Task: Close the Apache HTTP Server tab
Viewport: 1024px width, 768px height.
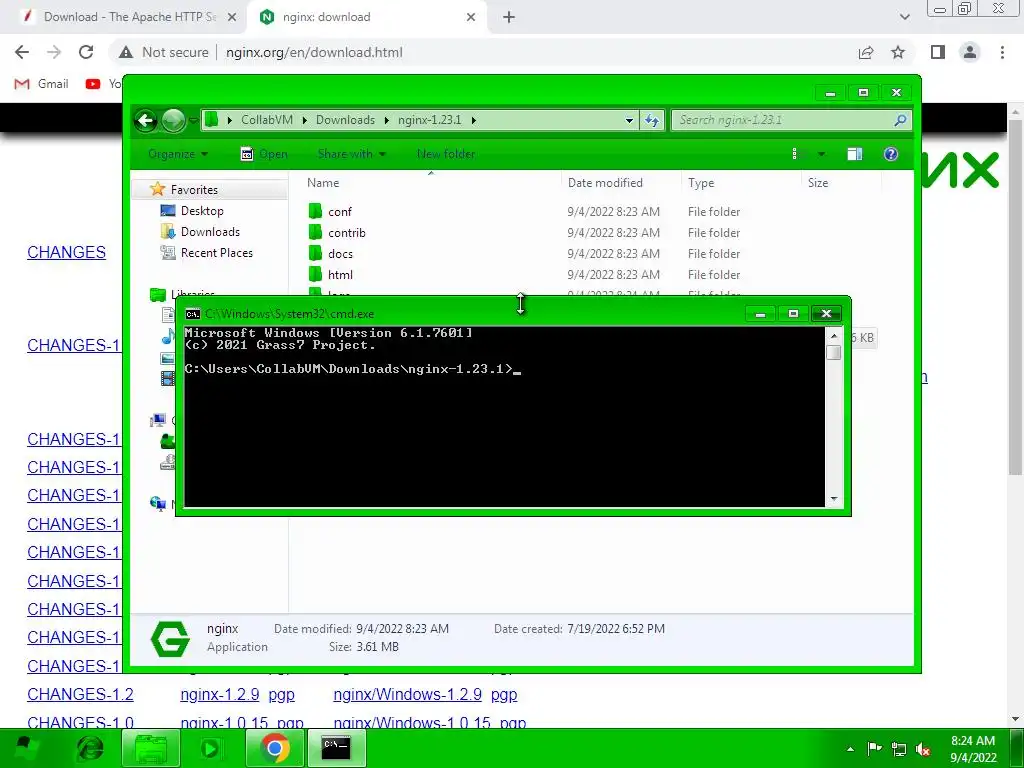Action: click(x=231, y=18)
